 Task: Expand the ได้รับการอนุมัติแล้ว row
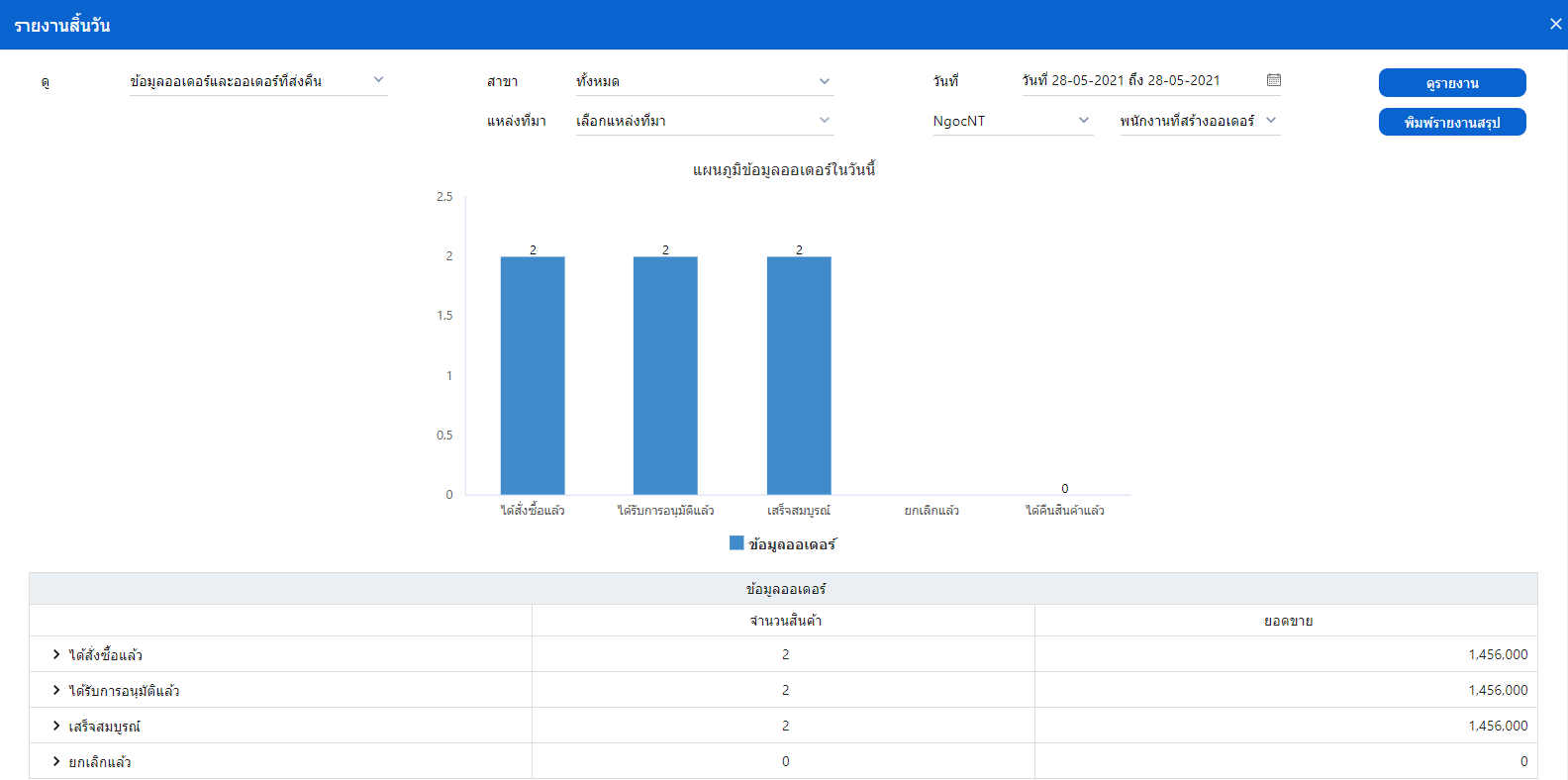56,690
